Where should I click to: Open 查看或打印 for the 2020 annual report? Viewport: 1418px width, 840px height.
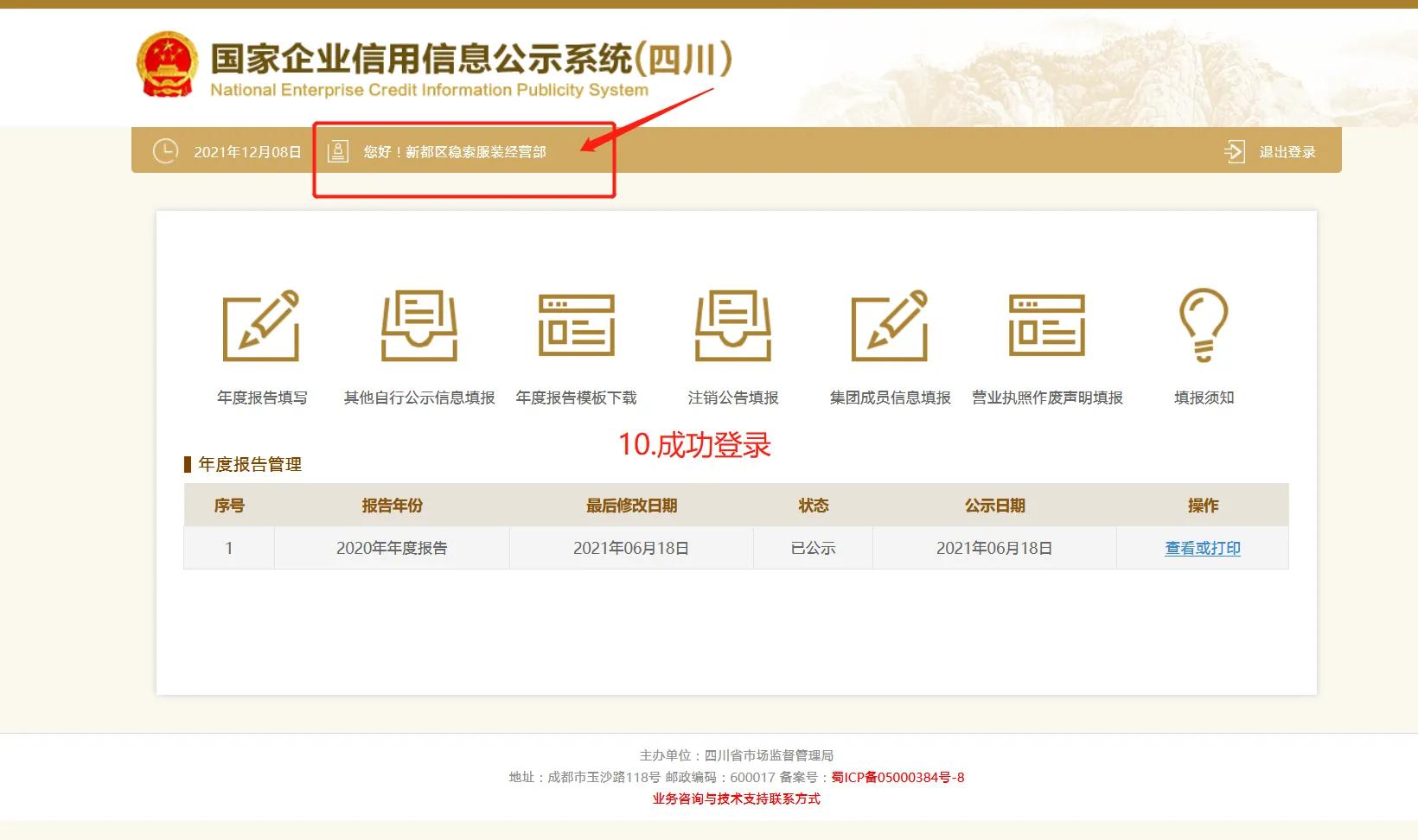[x=1202, y=547]
